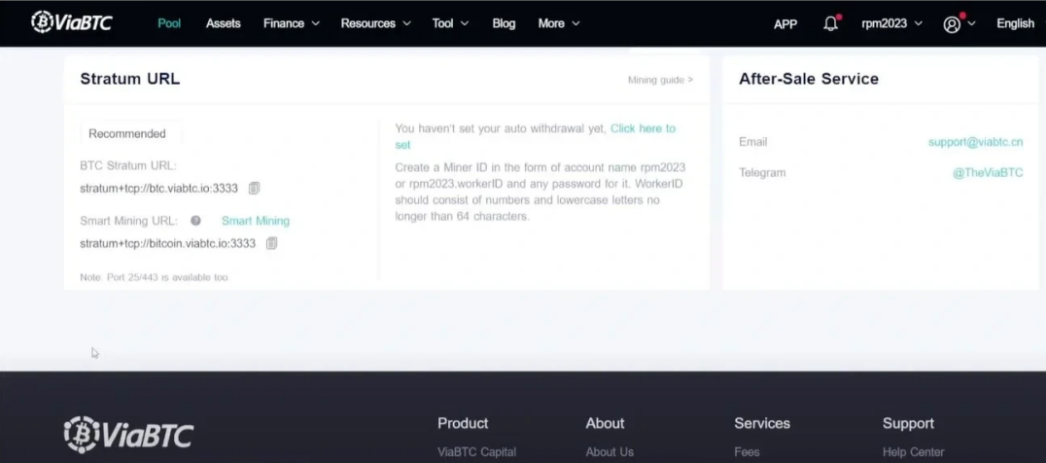This screenshot has width=1046, height=463.
Task: Open the Tool dropdown menu
Action: 450,23
